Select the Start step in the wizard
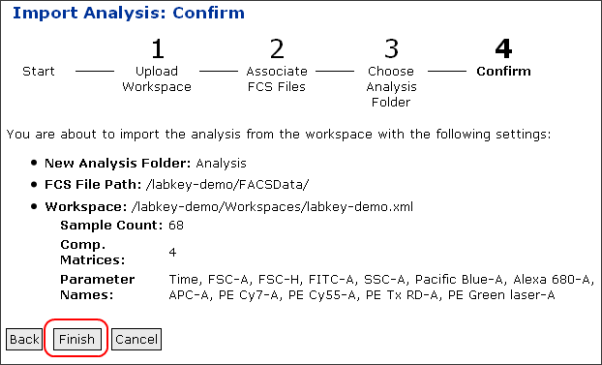The width and height of the screenshot is (602, 365). [x=38, y=71]
